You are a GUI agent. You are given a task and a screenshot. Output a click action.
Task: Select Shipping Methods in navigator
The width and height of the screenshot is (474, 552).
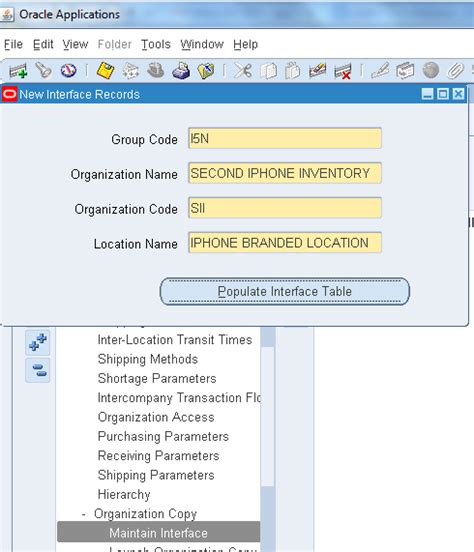click(148, 359)
